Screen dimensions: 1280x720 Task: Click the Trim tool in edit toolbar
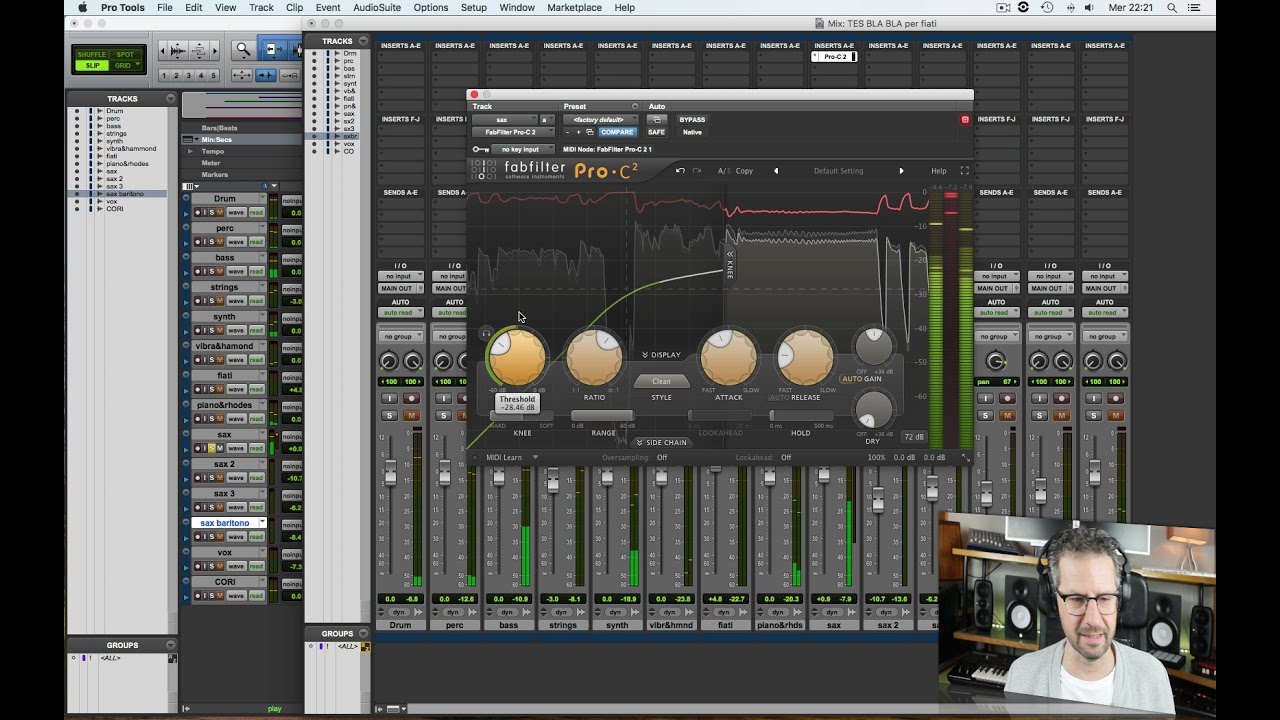click(274, 49)
